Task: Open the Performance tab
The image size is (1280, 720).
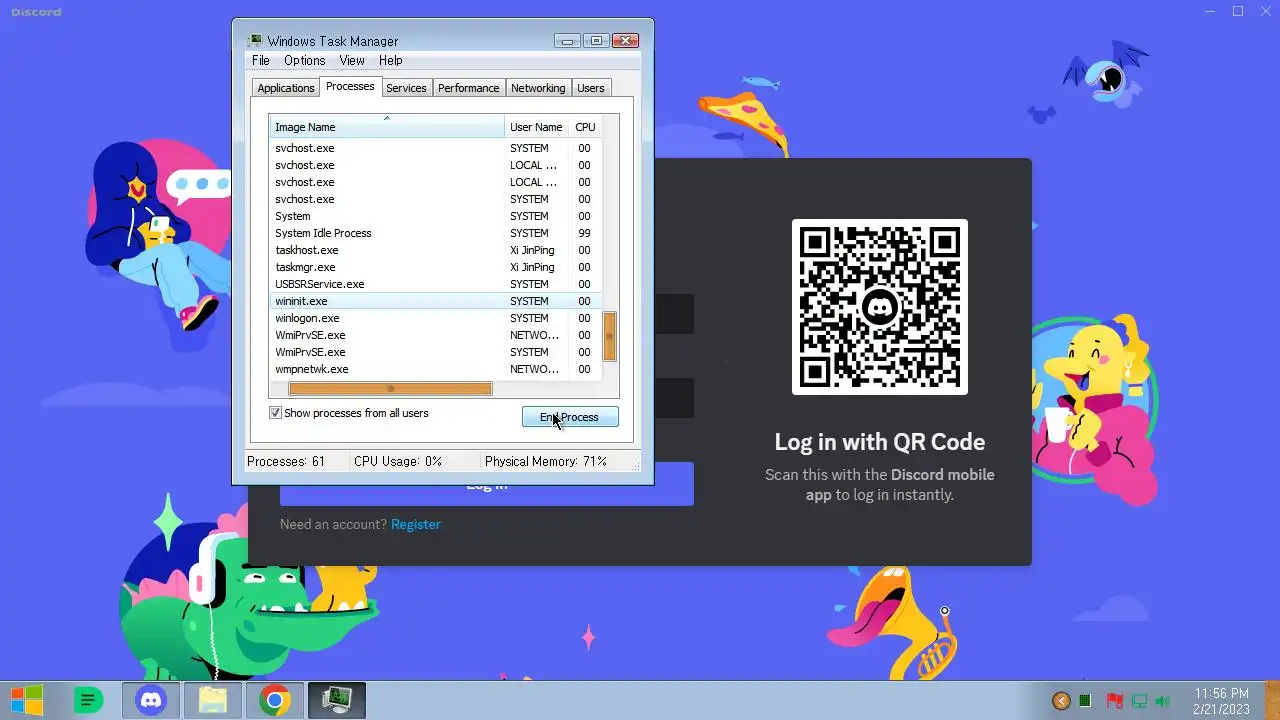Action: click(468, 88)
